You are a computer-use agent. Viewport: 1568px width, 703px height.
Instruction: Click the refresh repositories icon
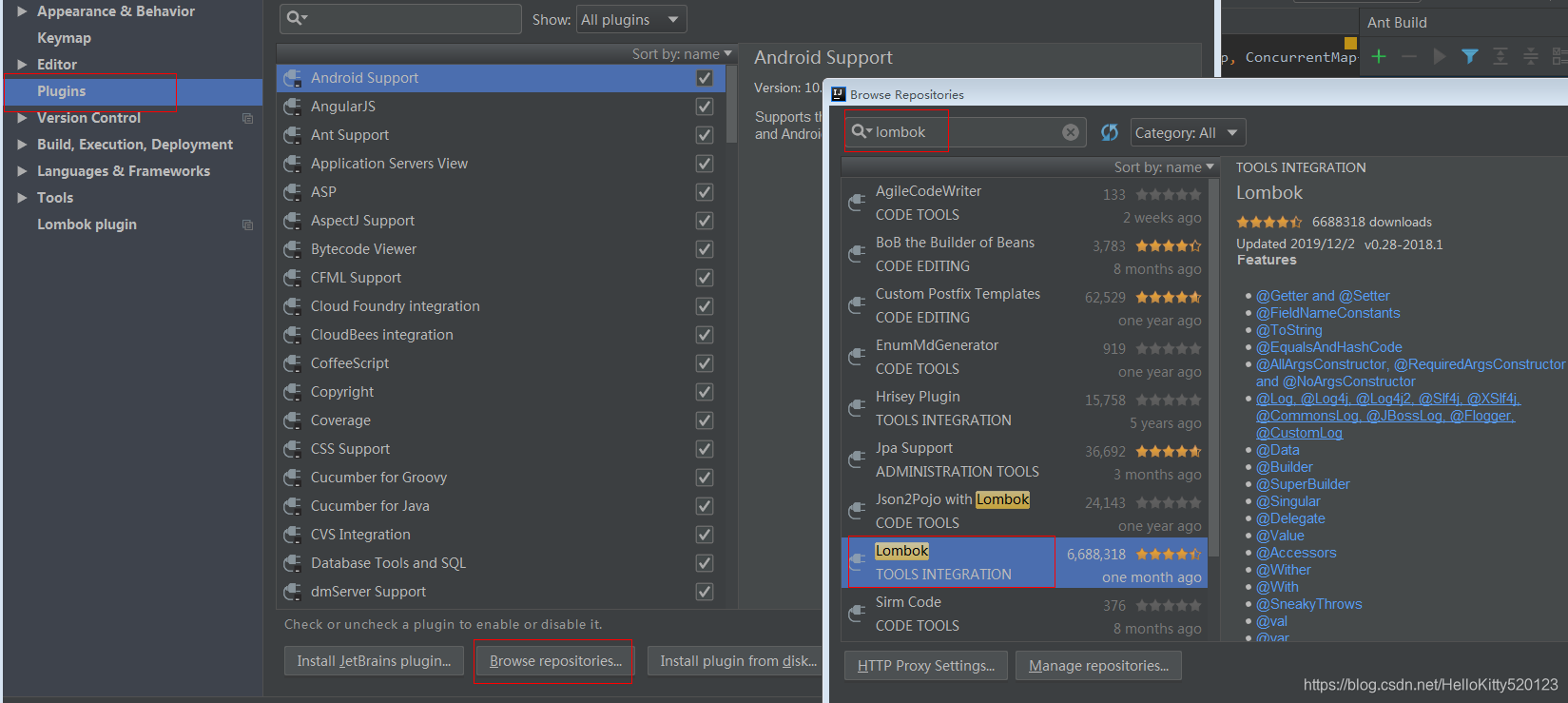[x=1109, y=132]
